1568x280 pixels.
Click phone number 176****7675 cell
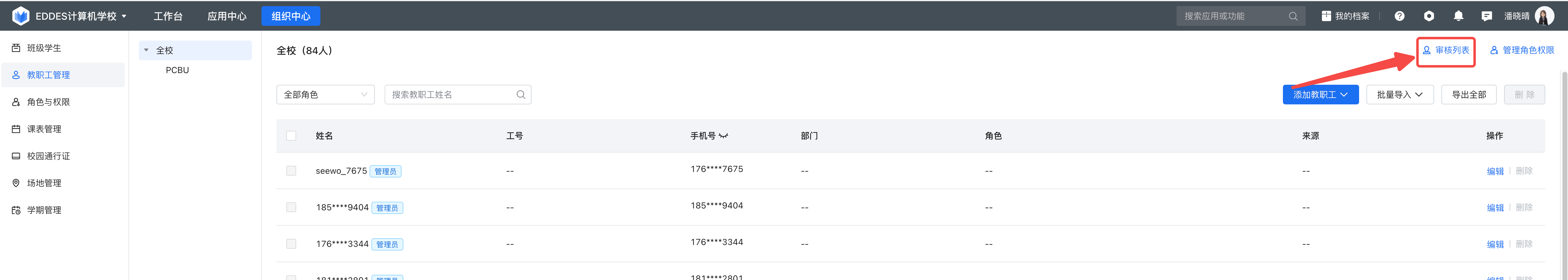tap(716, 169)
